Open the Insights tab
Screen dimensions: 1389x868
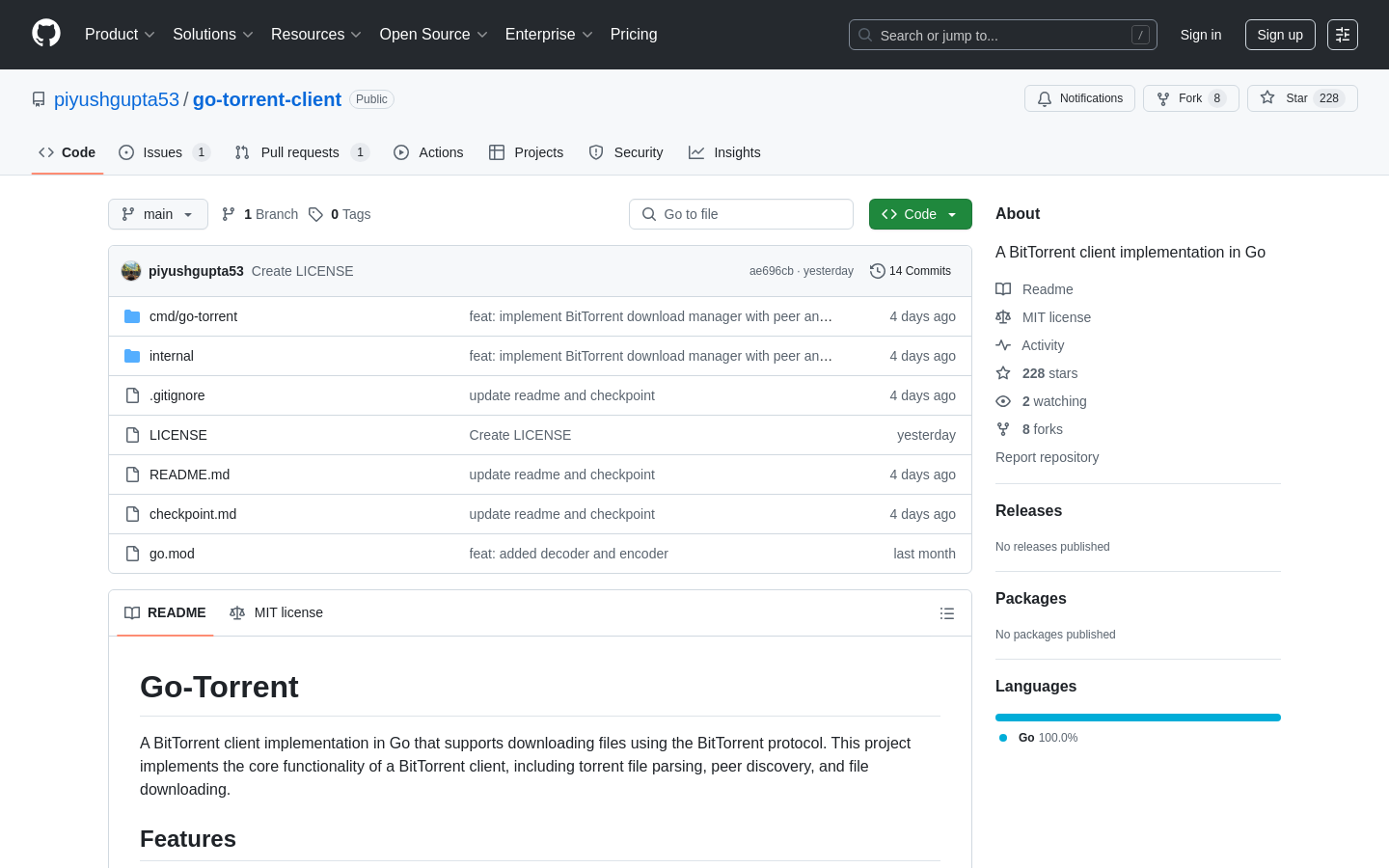click(724, 152)
